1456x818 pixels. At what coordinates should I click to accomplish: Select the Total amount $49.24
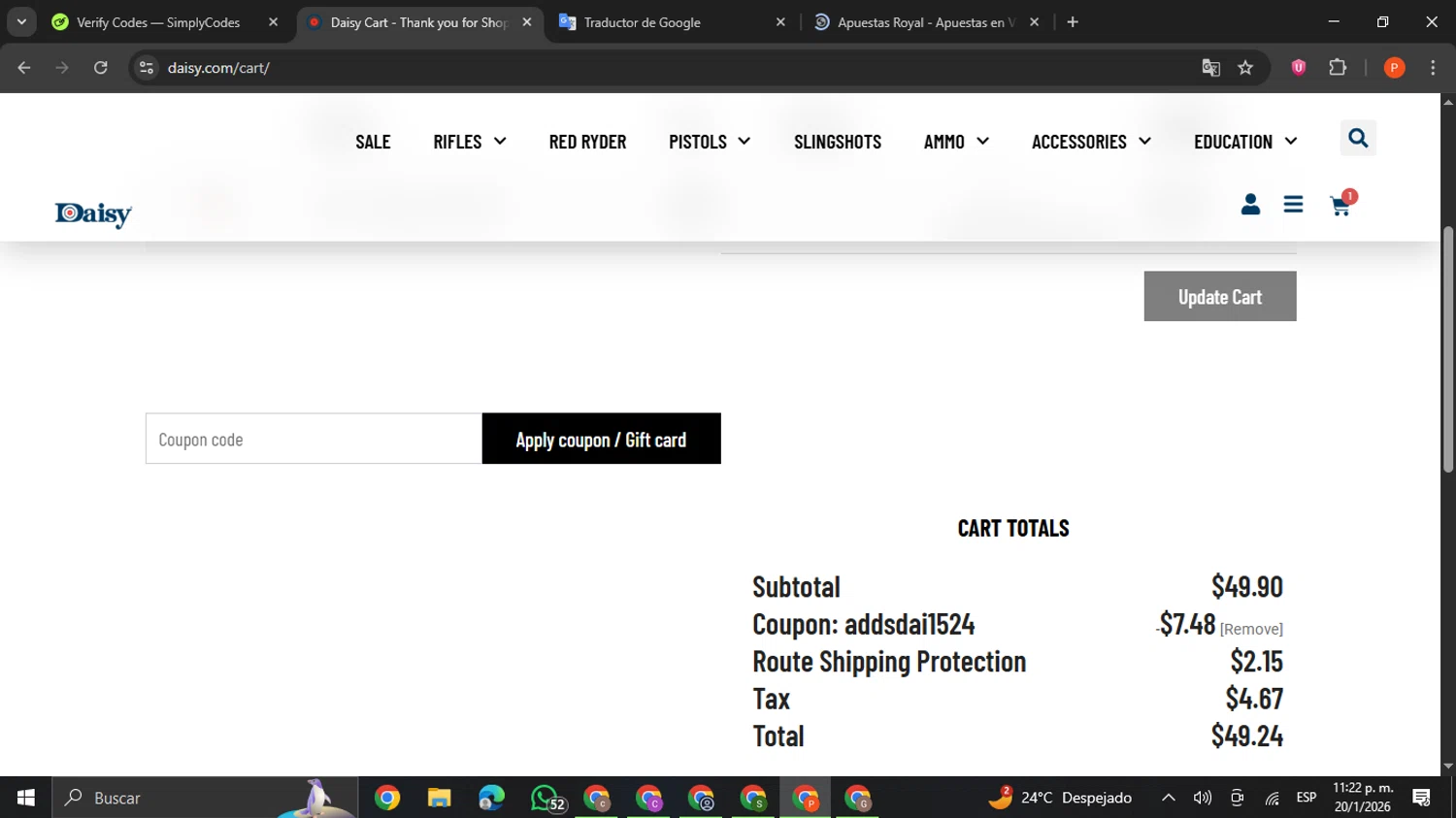tap(1247, 736)
